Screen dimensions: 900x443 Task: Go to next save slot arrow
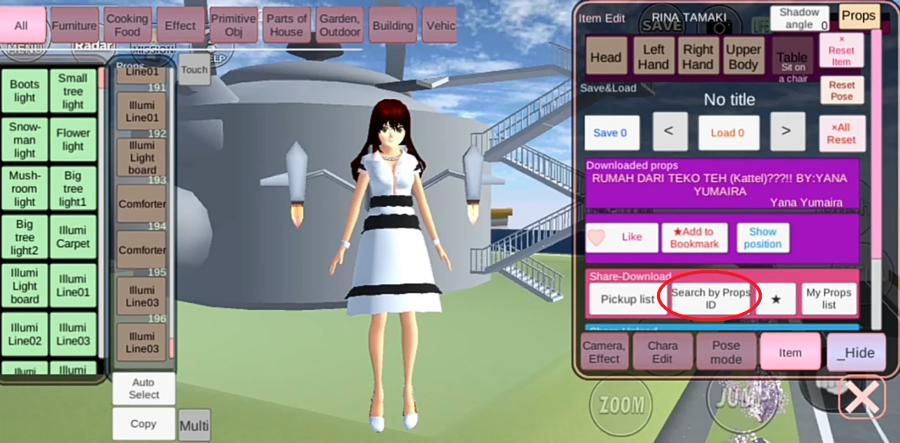pyautogui.click(x=787, y=131)
